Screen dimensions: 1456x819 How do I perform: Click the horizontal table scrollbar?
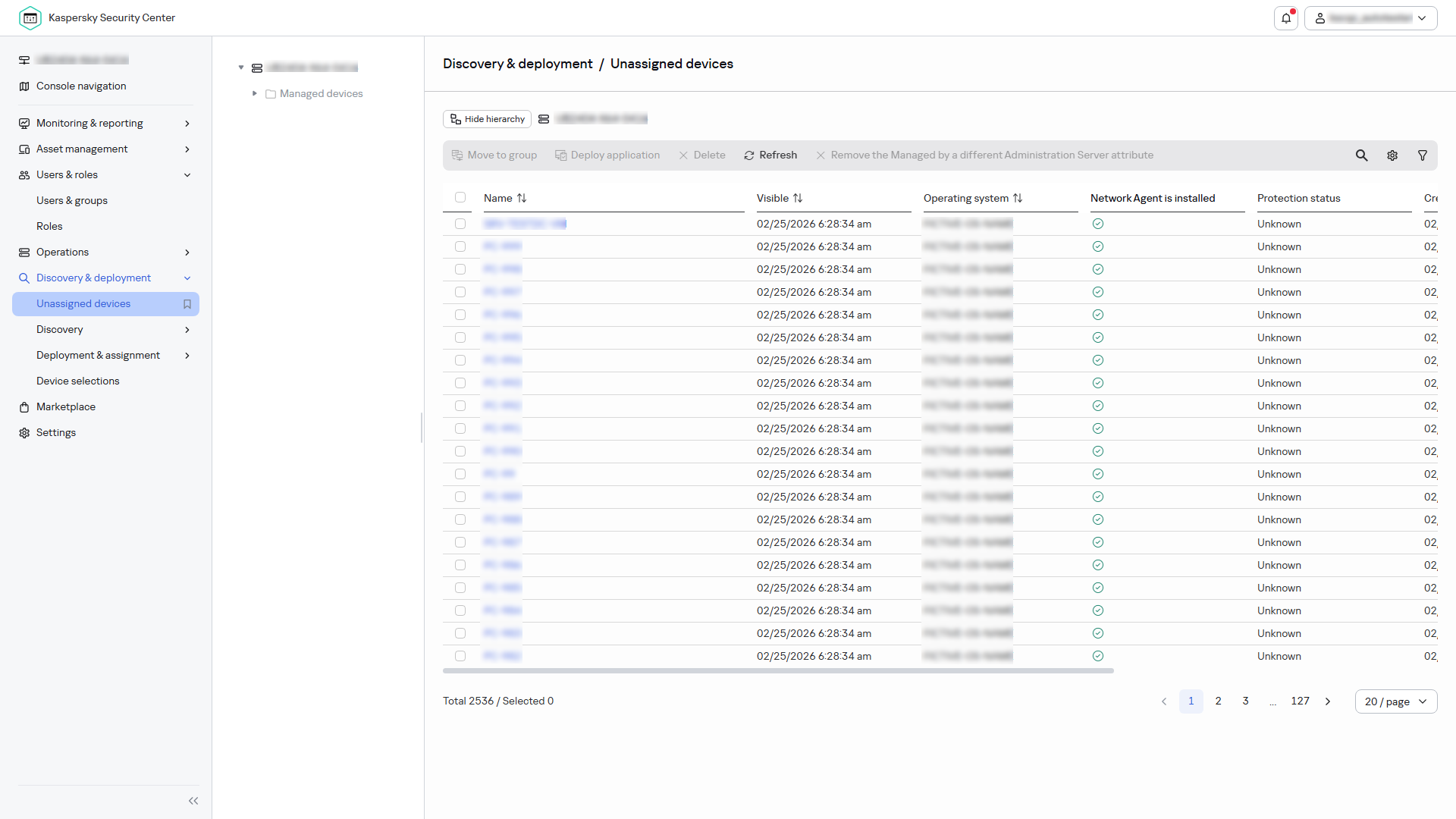pyautogui.click(x=778, y=671)
